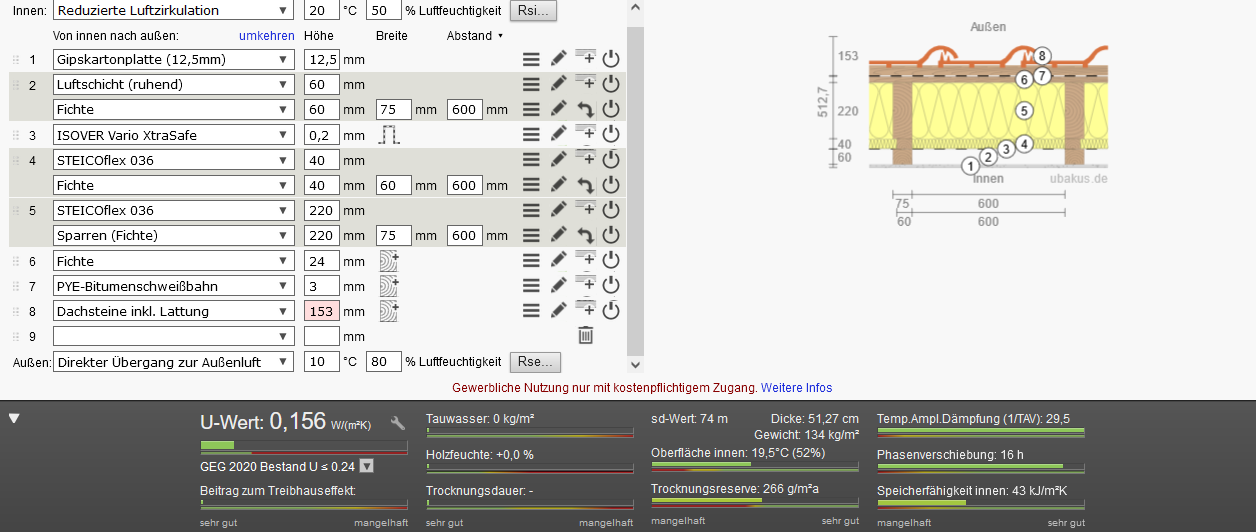Collapse the results panel with the white triangle
The image size is (1256, 532).
pos(14,418)
